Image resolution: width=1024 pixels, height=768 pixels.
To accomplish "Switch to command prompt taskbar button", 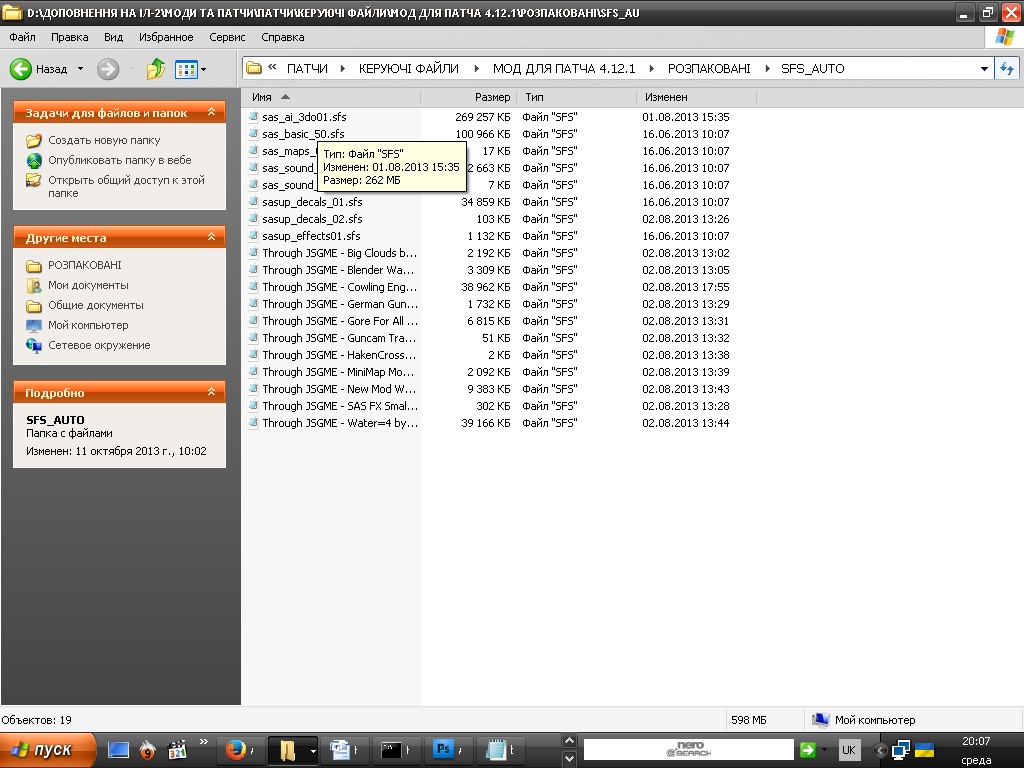I will click(397, 750).
